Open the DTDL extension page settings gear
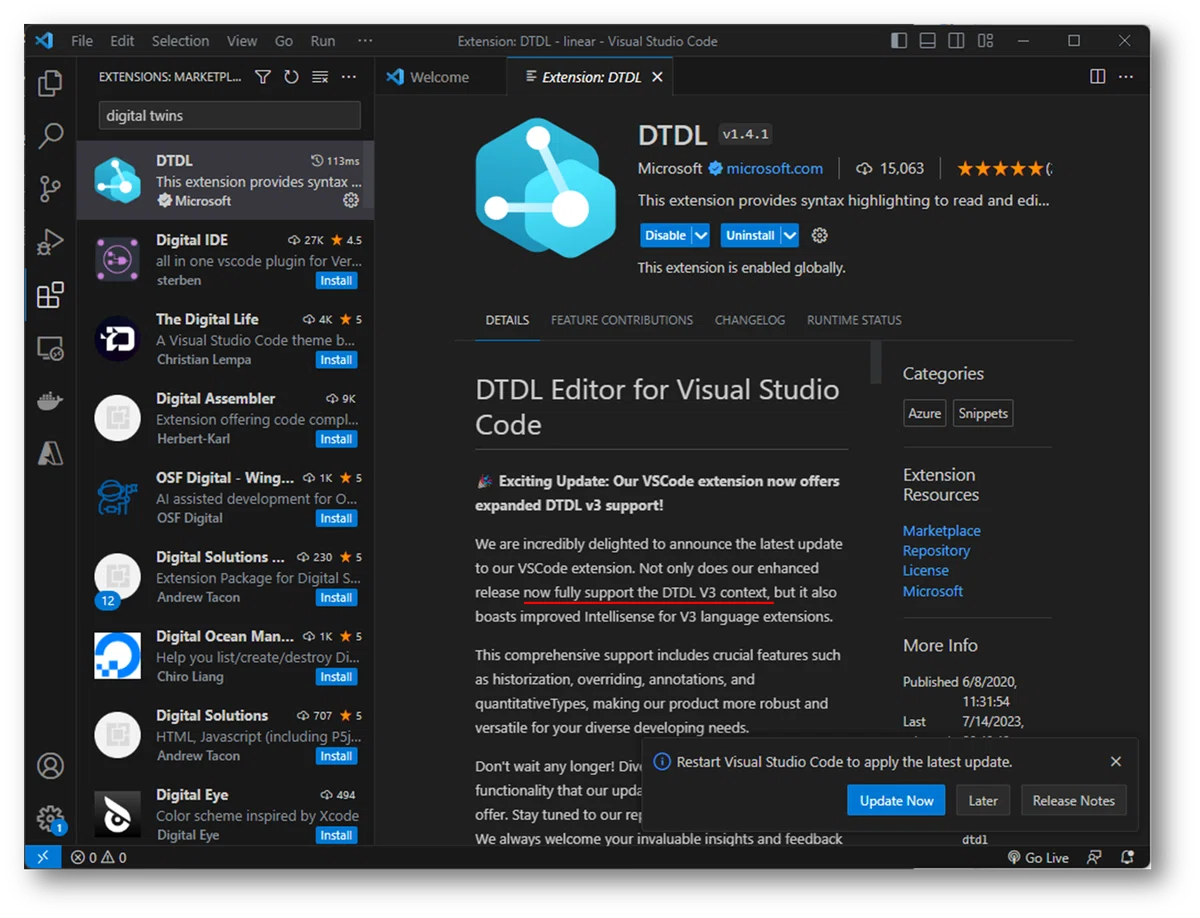Image resolution: width=1200 pixels, height=918 pixels. 820,235
